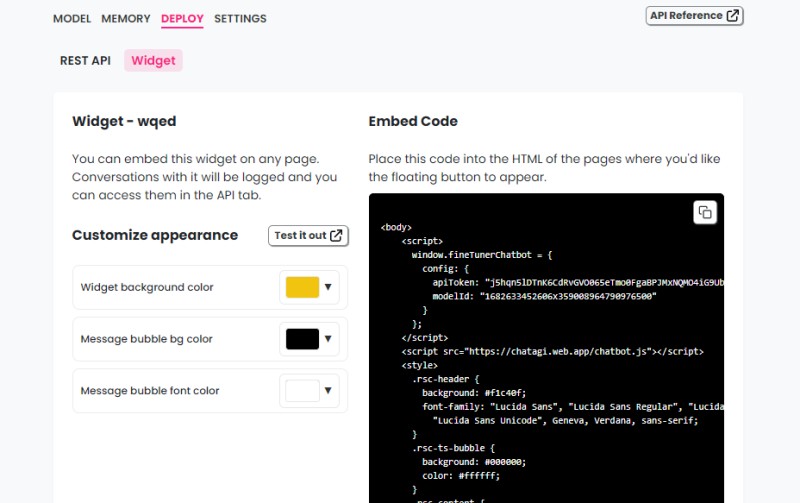The height and width of the screenshot is (503, 800).
Task: Select the Widget sub-tab
Action: point(153,61)
